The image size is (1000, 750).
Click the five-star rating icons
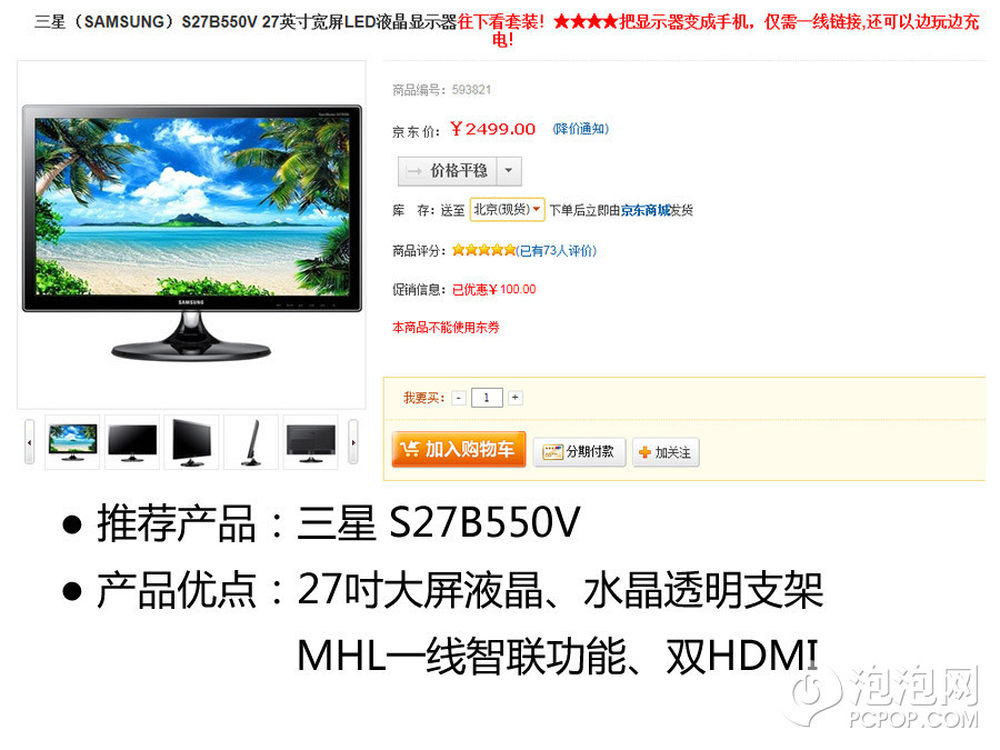pyautogui.click(x=483, y=250)
